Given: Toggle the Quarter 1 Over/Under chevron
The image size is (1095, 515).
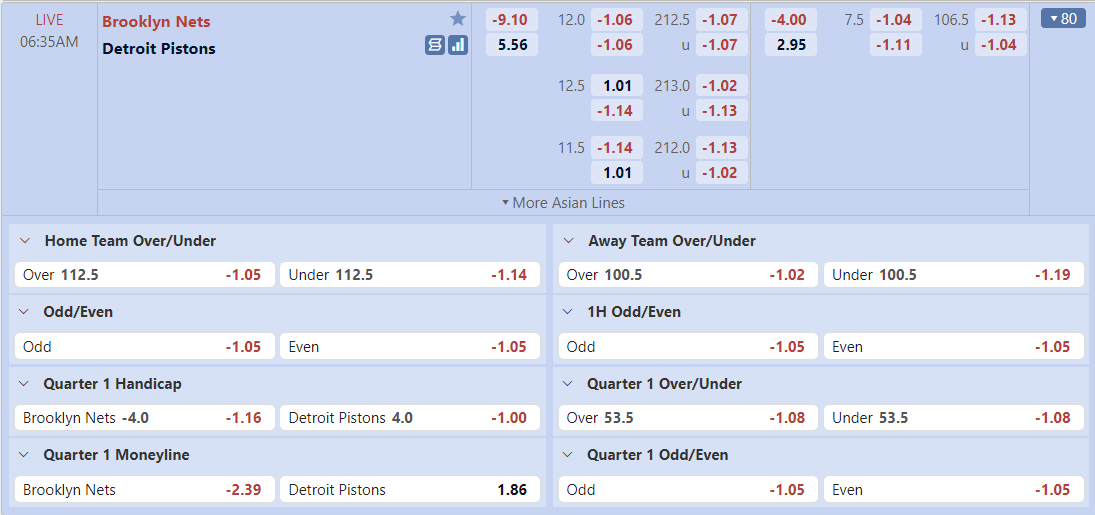Looking at the screenshot, I should point(569,384).
